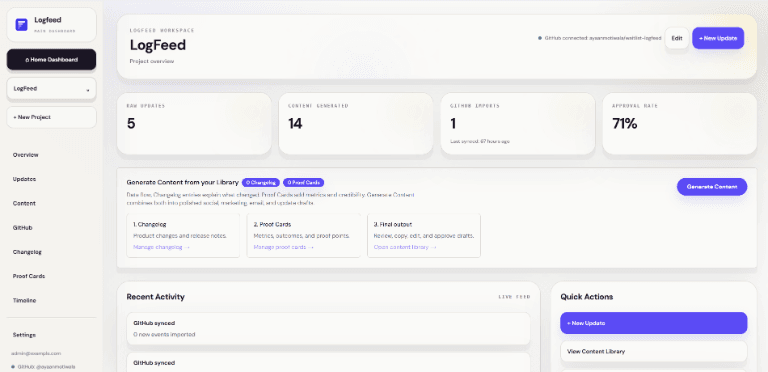Click the Content Generated stat card
768x372 pixels.
tap(356, 124)
